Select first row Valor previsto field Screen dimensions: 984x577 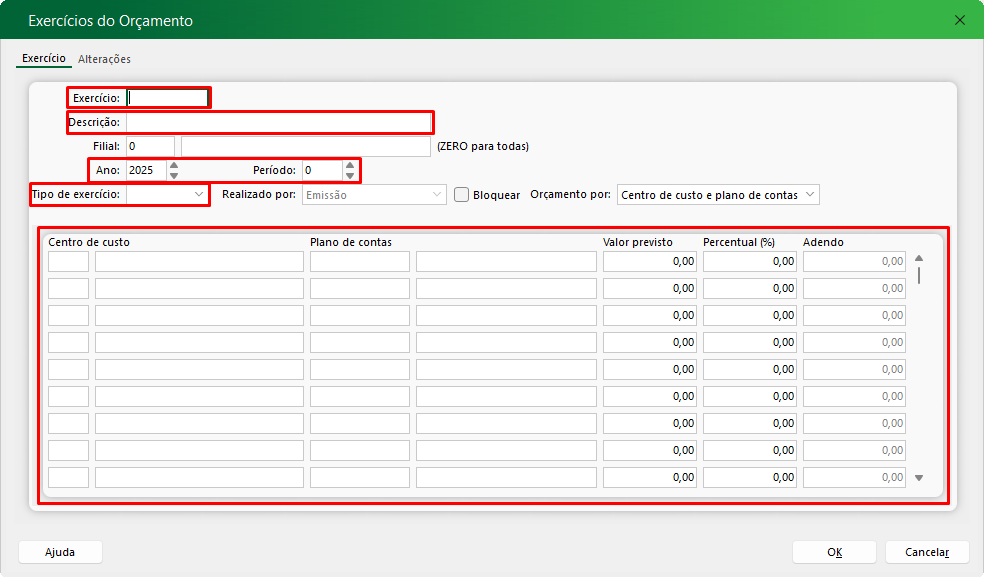click(649, 262)
